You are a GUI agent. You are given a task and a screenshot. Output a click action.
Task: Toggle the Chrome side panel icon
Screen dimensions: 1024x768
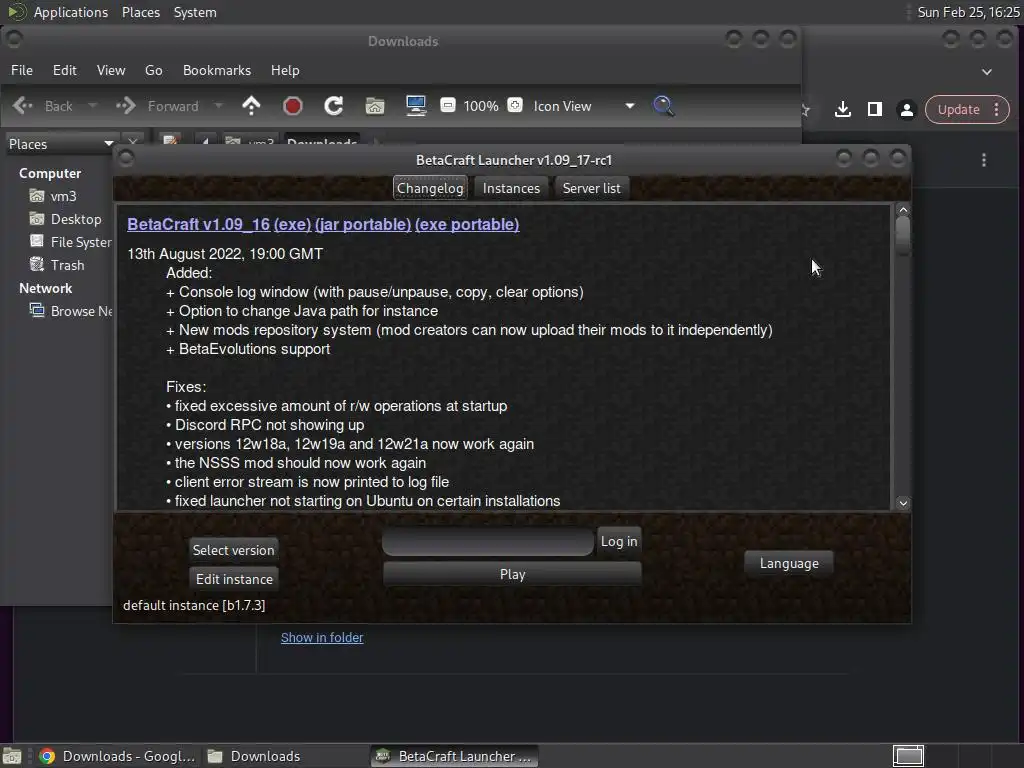874,109
